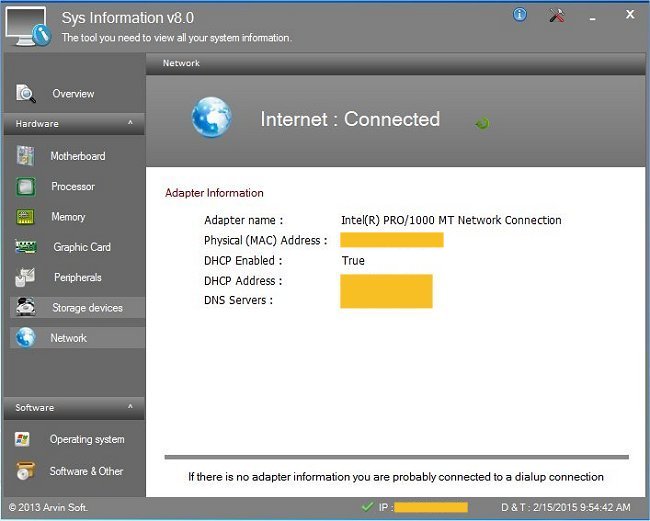
Task: Collapse the Software section
Action: pos(130,408)
